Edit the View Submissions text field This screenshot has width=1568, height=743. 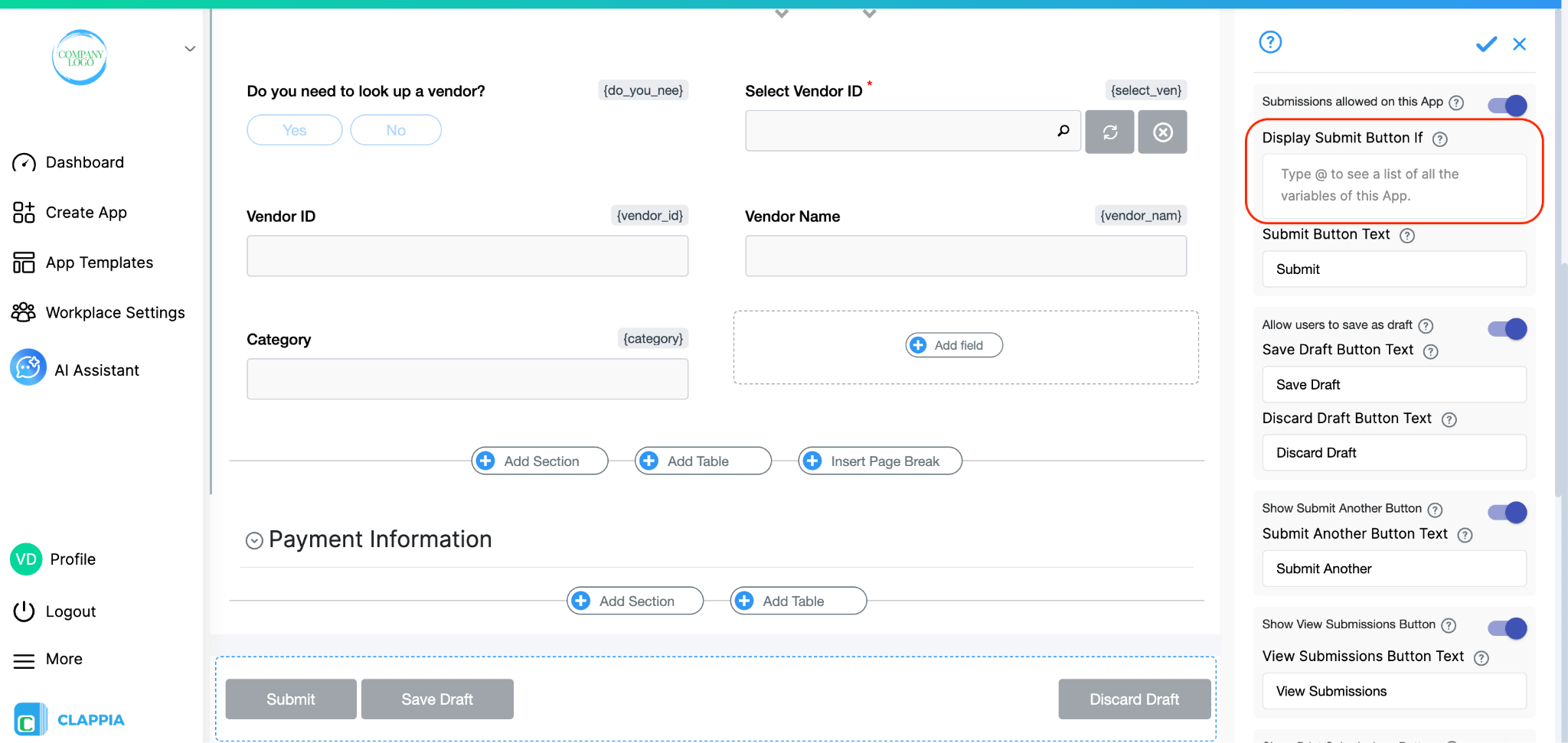tap(1394, 691)
